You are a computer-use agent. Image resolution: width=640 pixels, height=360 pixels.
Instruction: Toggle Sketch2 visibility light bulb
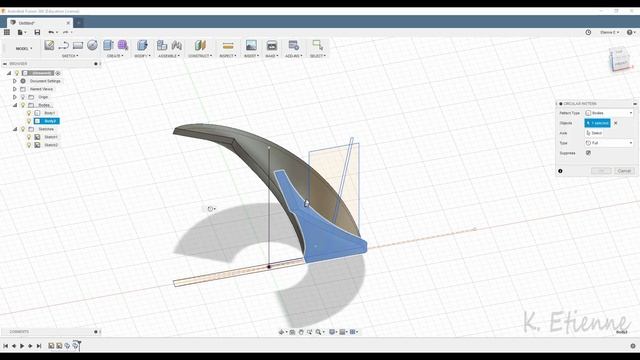(29, 145)
